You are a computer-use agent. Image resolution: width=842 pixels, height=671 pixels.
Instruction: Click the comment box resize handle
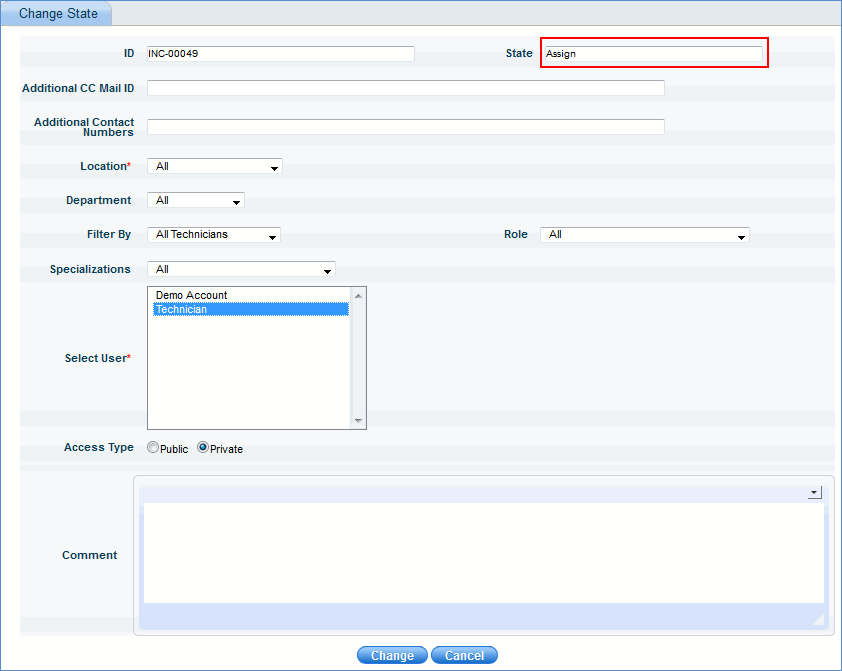click(817, 620)
